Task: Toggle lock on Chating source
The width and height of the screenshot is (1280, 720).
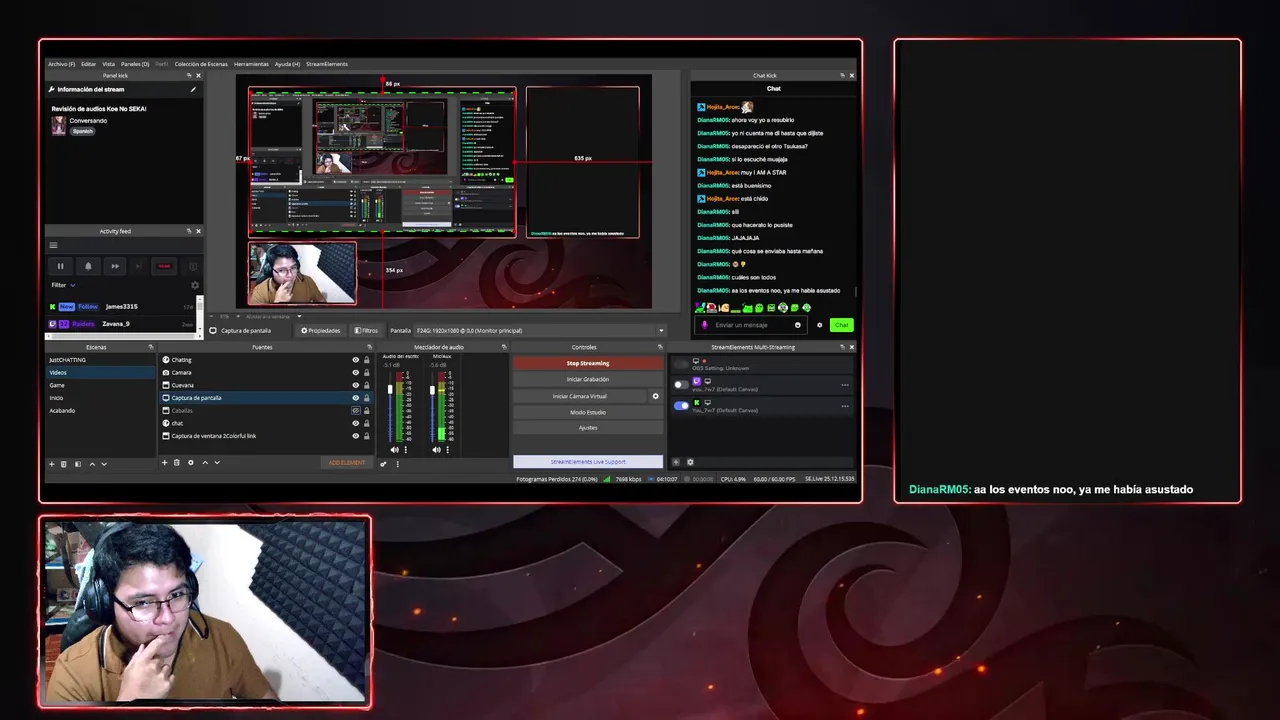Action: (x=366, y=360)
